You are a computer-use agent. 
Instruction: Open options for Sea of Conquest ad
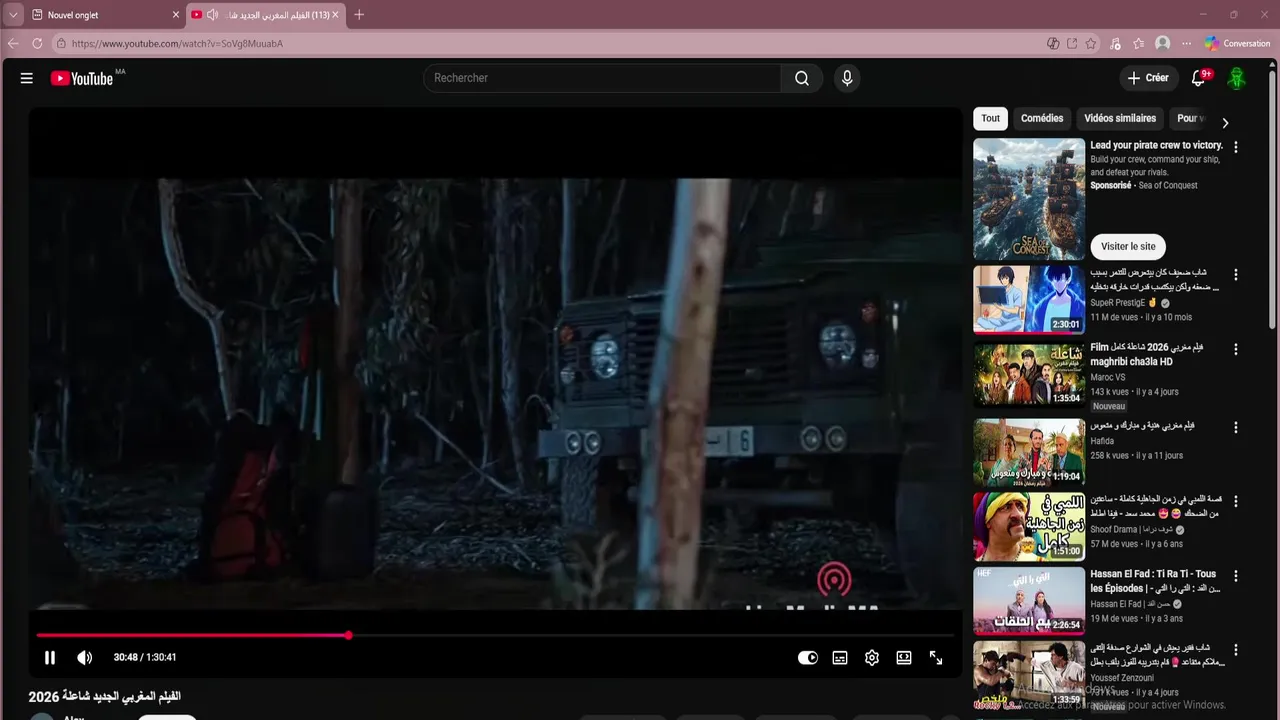pyautogui.click(x=1235, y=147)
